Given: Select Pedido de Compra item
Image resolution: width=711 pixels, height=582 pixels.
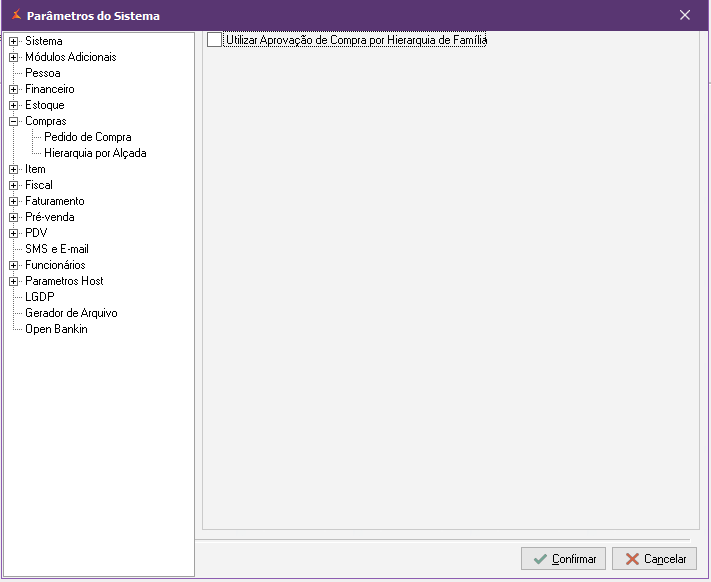Looking at the screenshot, I should coord(88,137).
